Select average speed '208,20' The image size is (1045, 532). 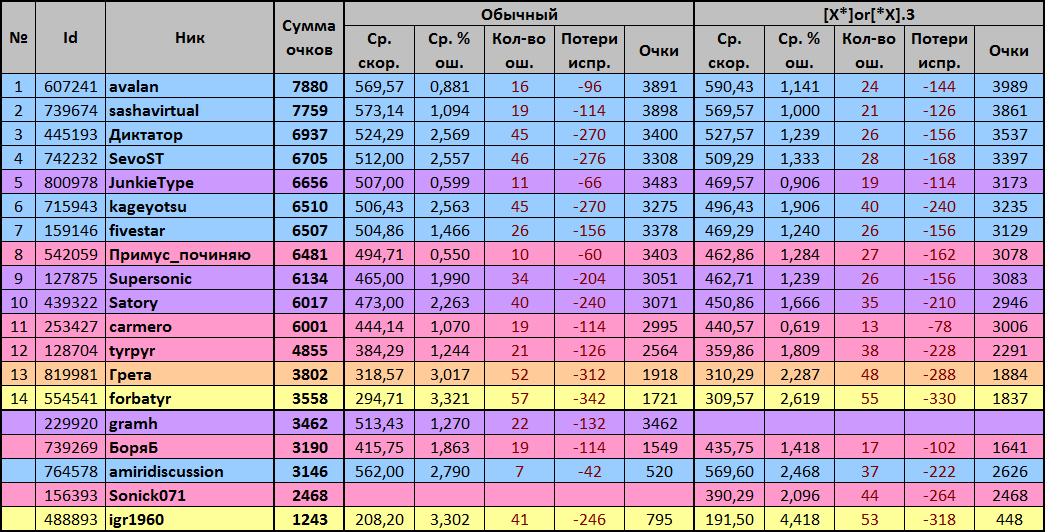click(x=380, y=519)
